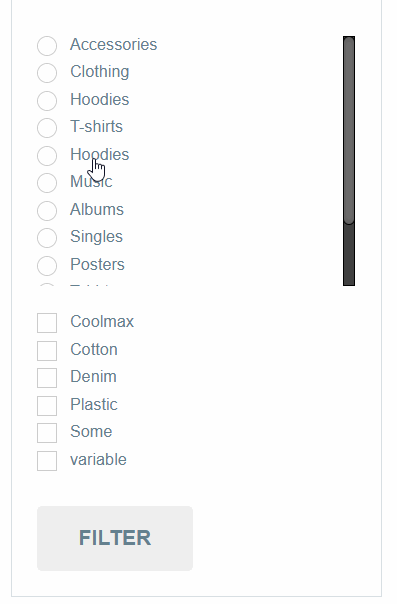The height and width of the screenshot is (604, 397).
Task: Enable the variable checkbox
Action: click(x=47, y=461)
